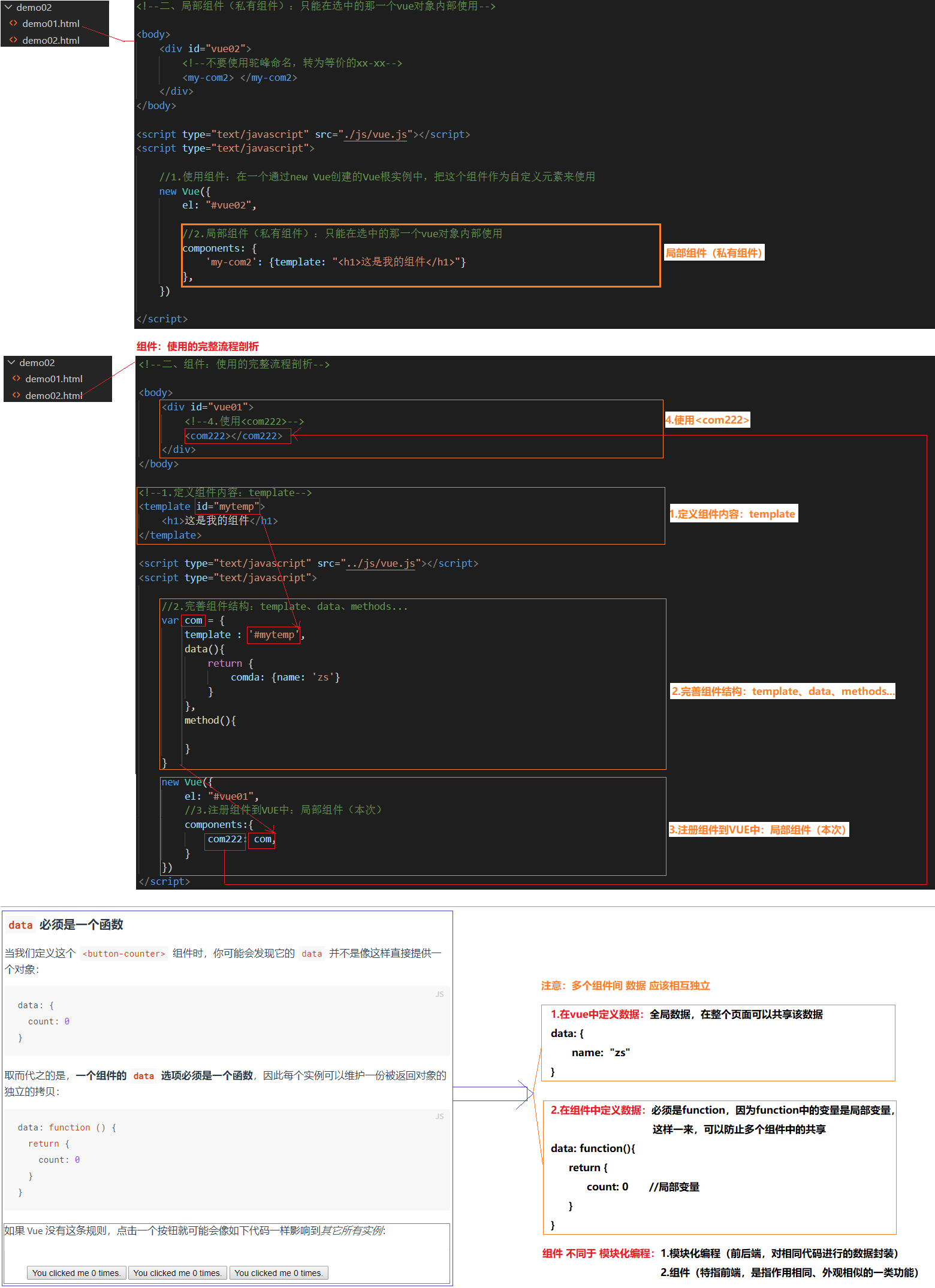The height and width of the screenshot is (1288, 935).
Task: Click the demo02.html file icon in upper explorer
Action: point(13,40)
